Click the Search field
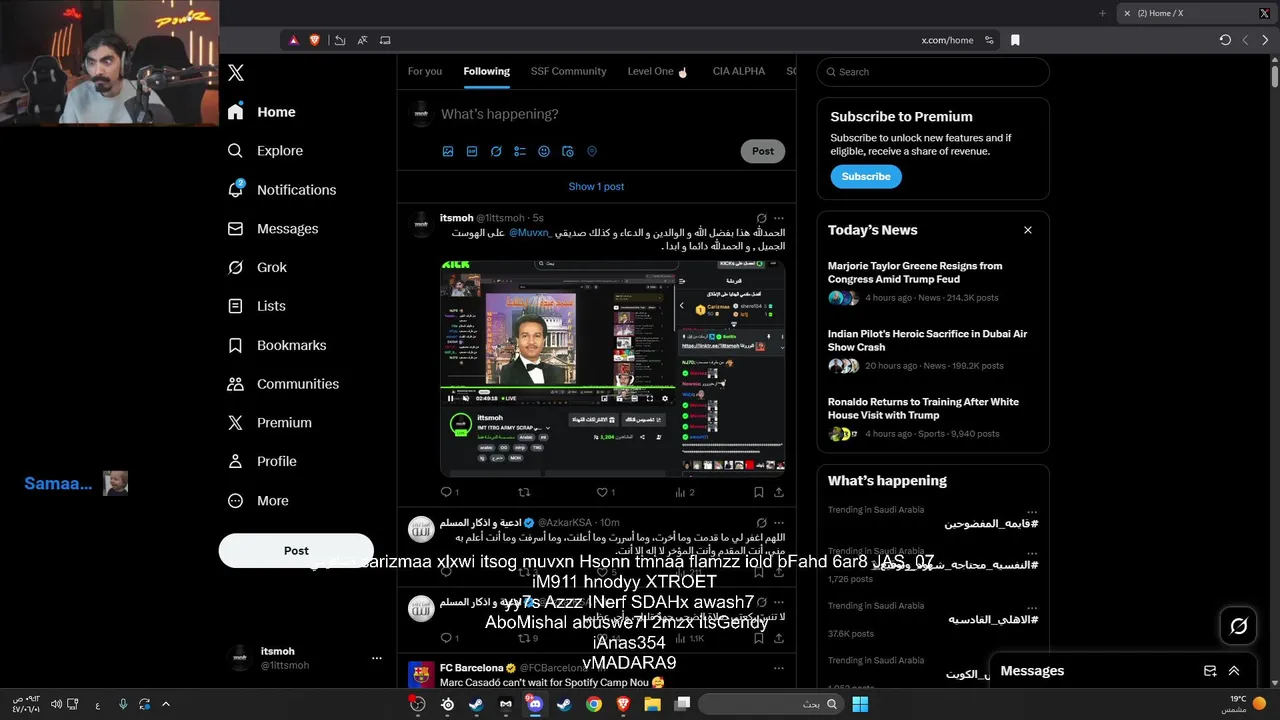Image resolution: width=1280 pixels, height=720 pixels. pyautogui.click(x=933, y=72)
